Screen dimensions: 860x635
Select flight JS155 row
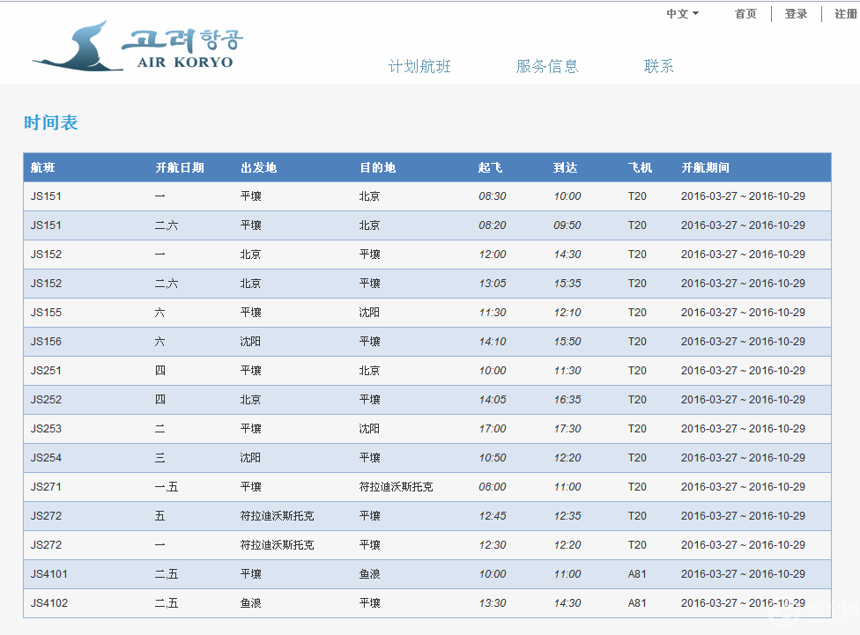47,313
